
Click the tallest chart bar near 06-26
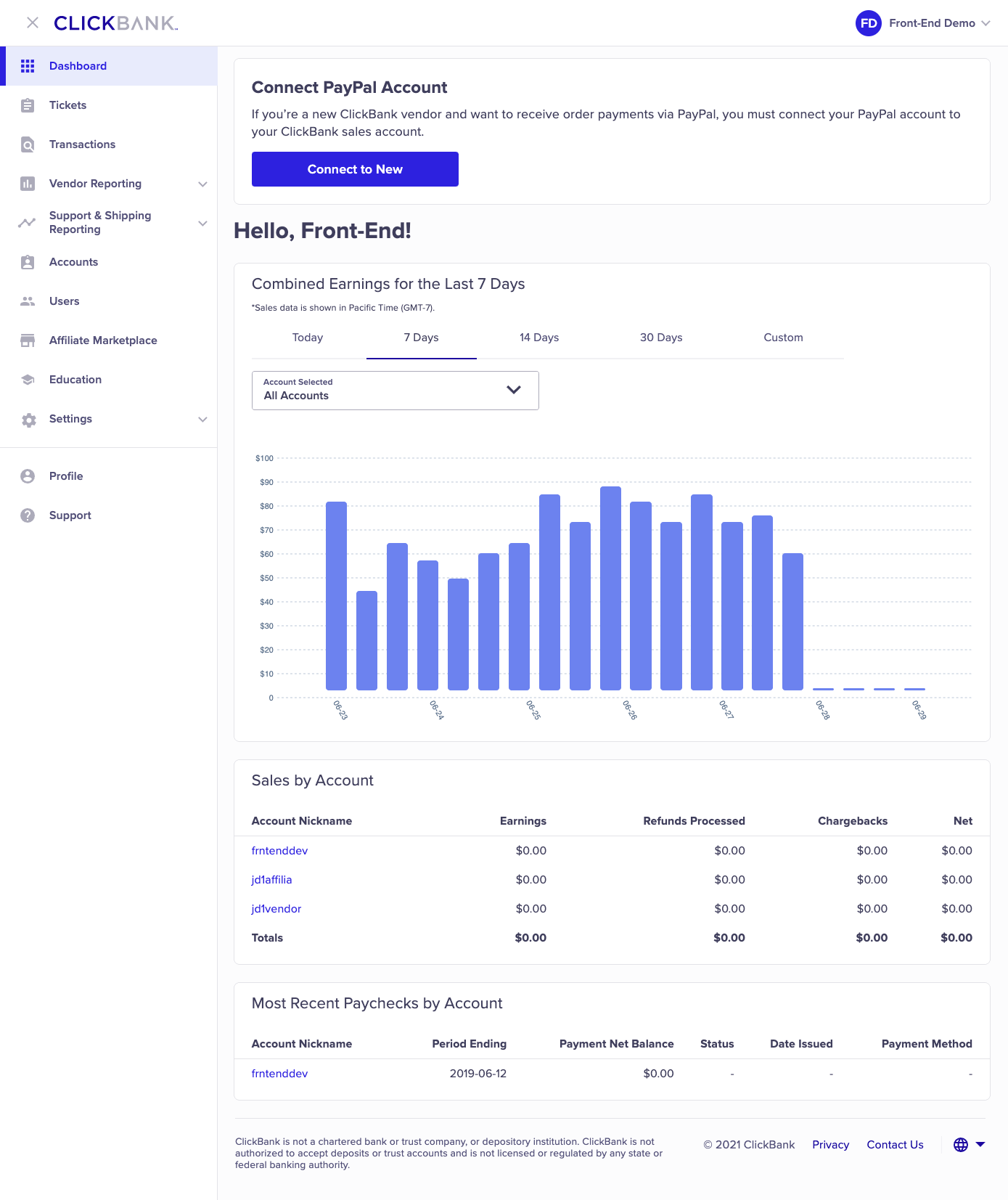click(610, 588)
